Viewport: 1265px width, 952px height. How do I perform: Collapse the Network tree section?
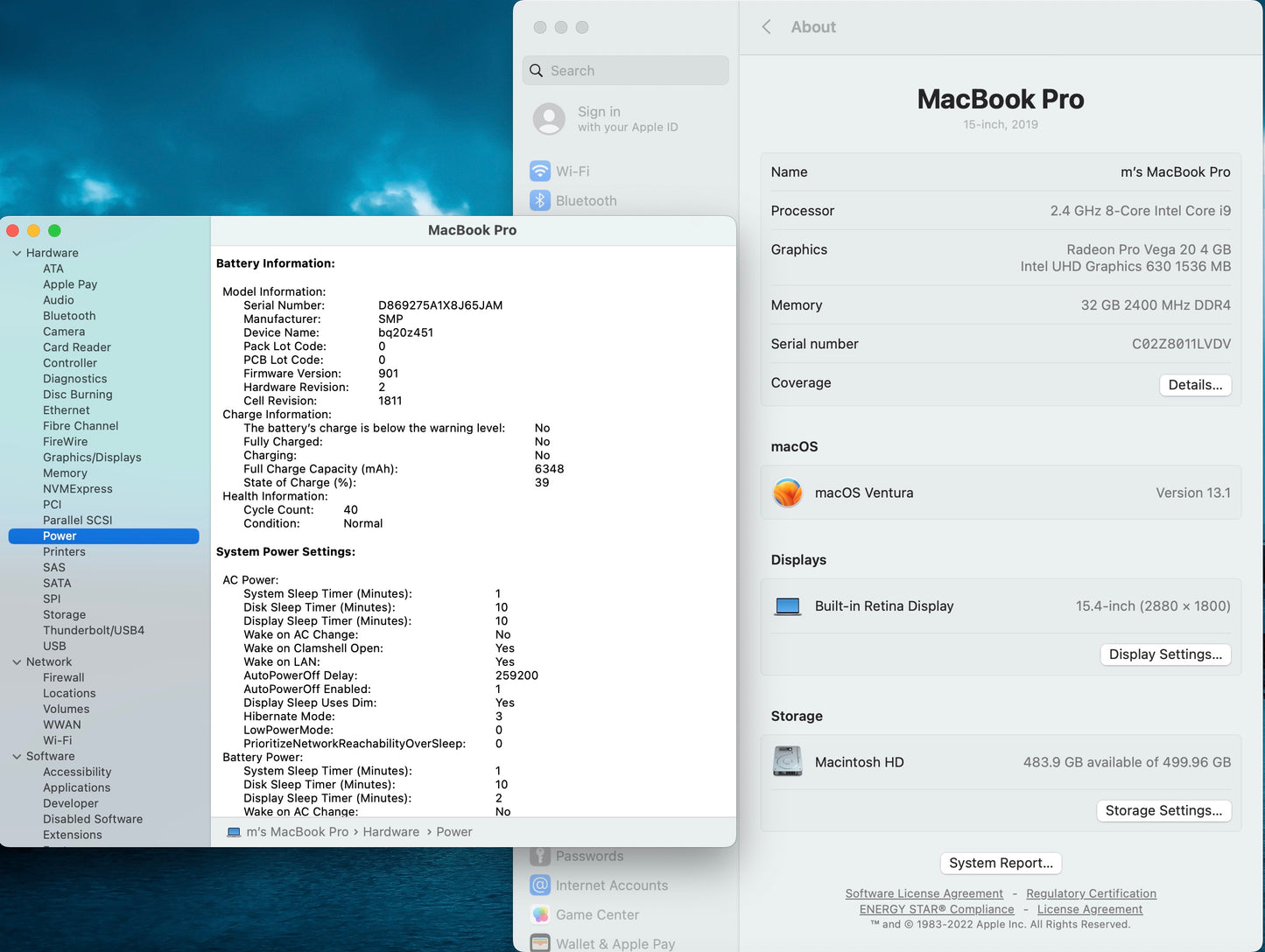tap(17, 662)
